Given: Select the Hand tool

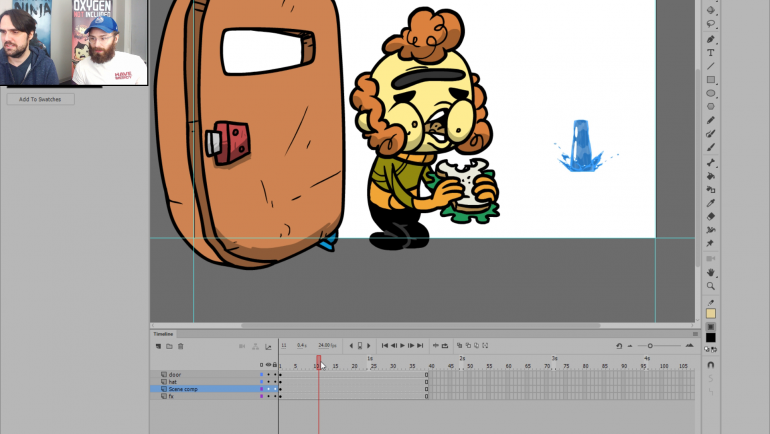Looking at the screenshot, I should (x=711, y=272).
